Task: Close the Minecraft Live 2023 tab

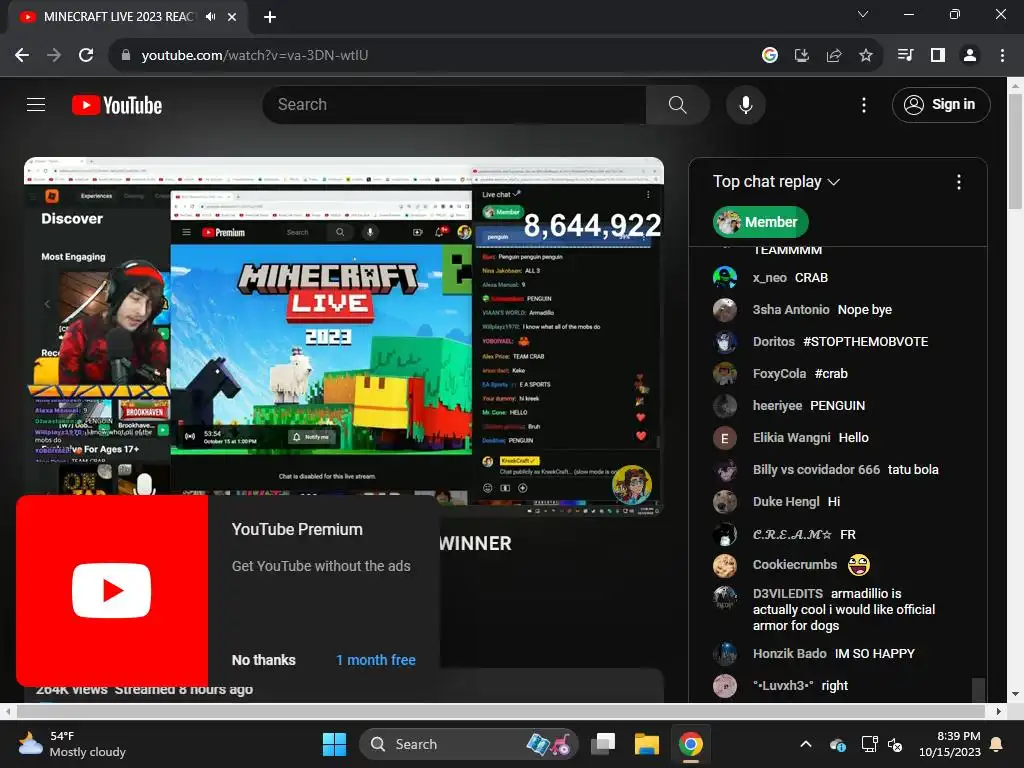Action: [232, 17]
